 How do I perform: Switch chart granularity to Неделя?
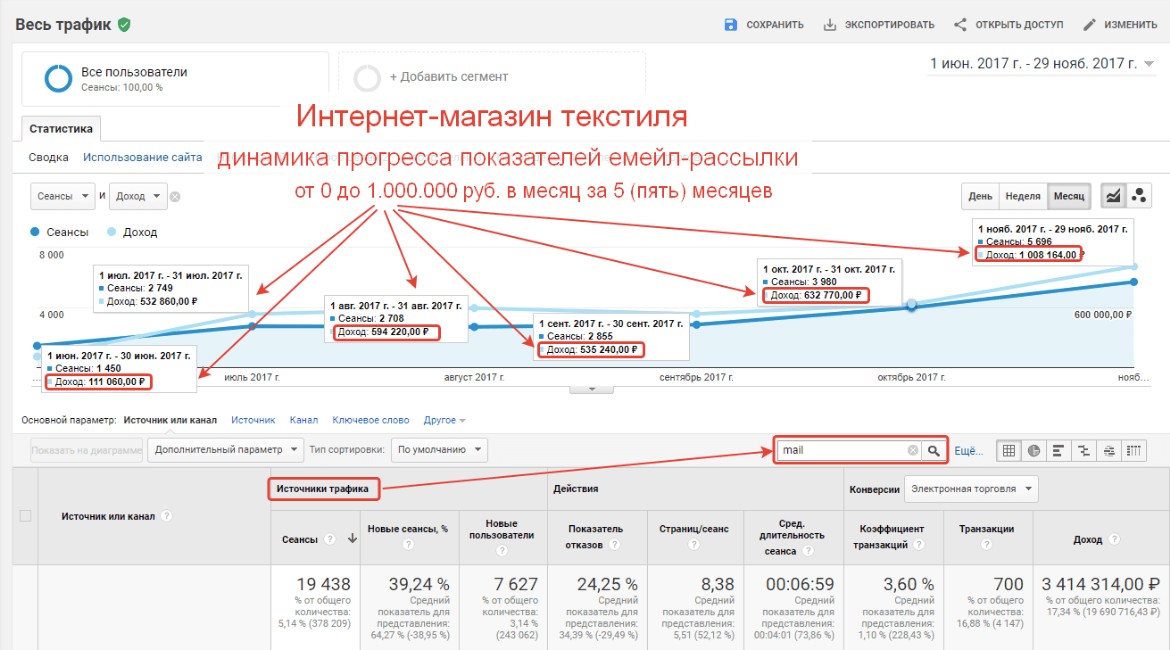coord(1022,196)
